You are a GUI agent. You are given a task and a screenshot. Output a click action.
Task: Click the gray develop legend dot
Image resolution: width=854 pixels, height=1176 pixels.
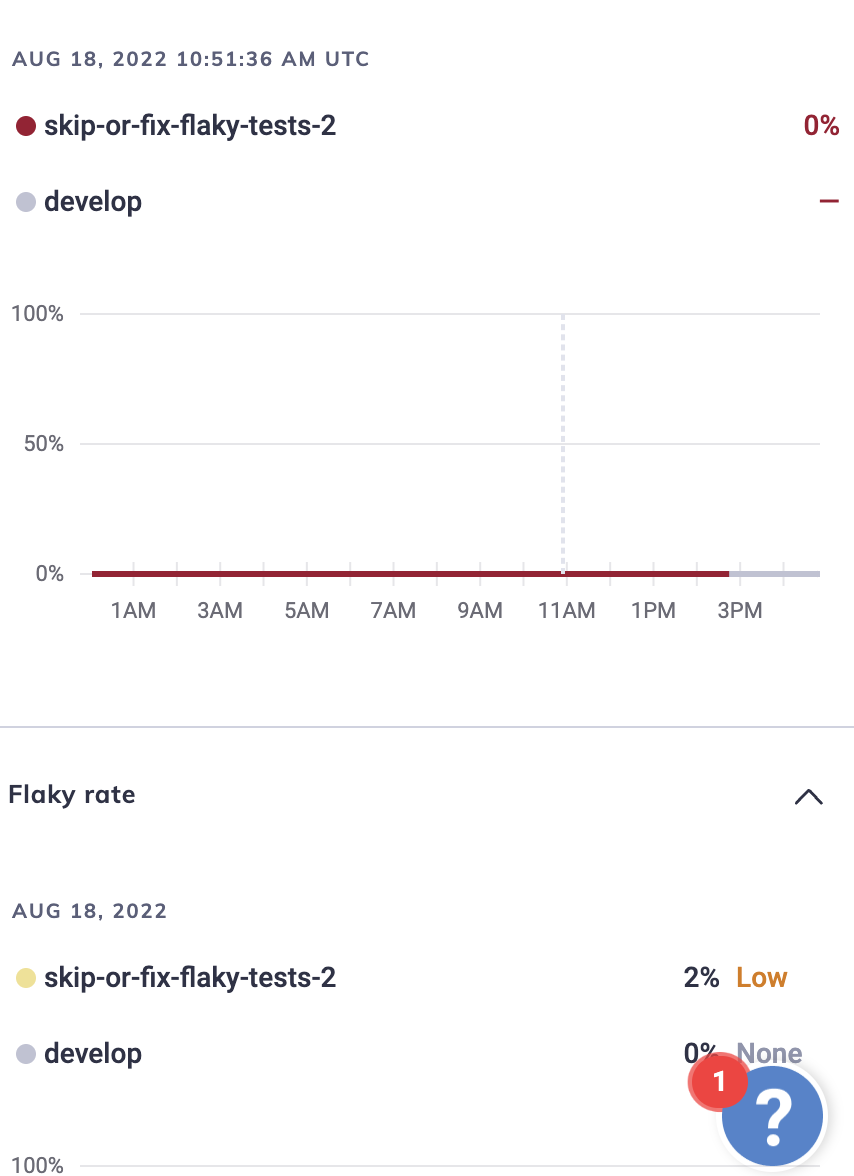26,201
